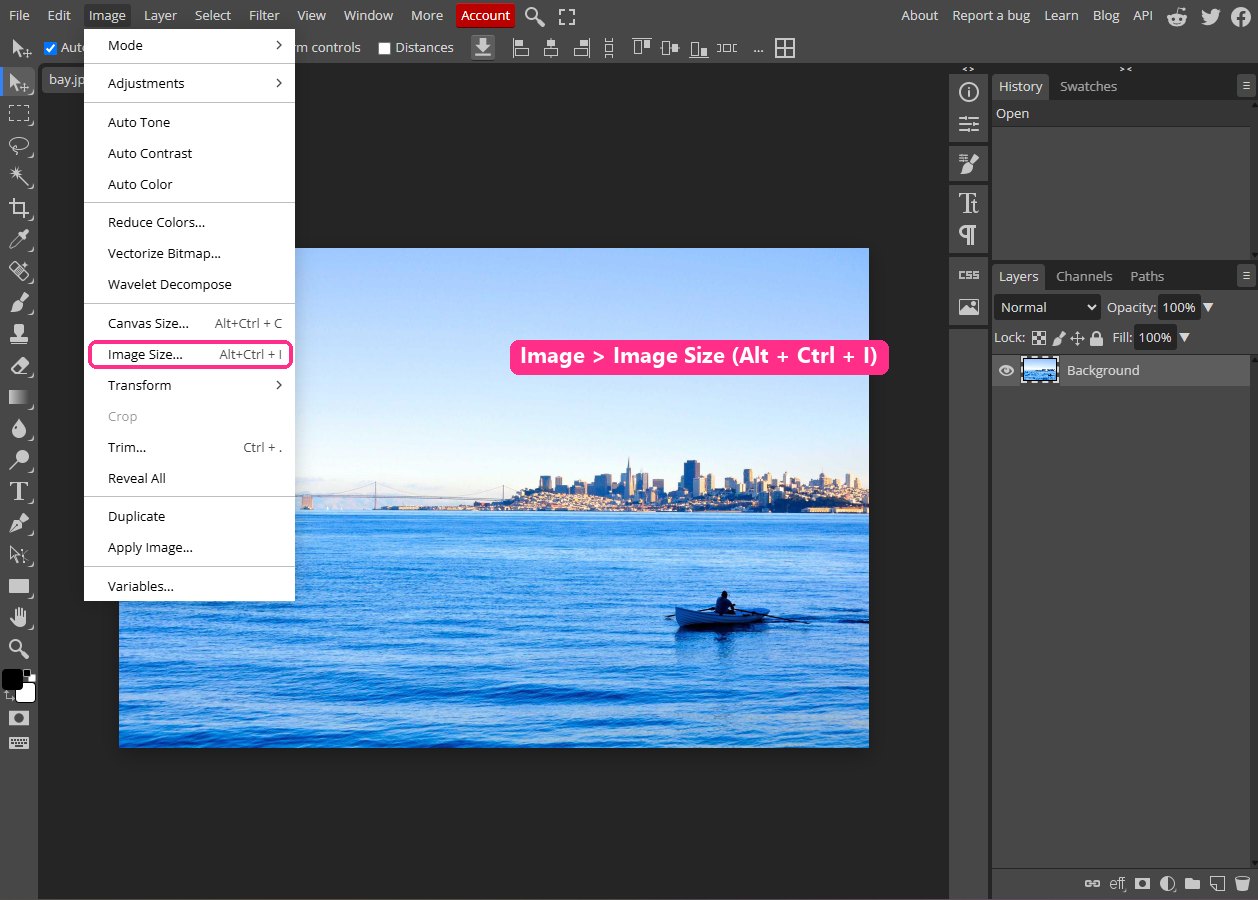This screenshot has height=900, width=1258.
Task: Select the Type tool
Action: tap(19, 491)
